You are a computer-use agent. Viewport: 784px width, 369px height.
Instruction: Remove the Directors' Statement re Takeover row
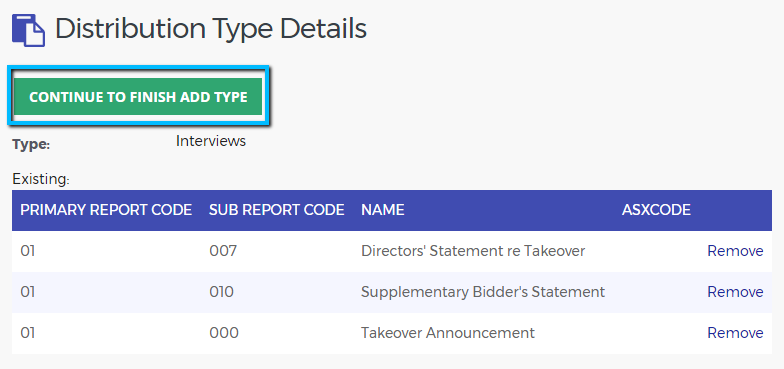(x=735, y=250)
